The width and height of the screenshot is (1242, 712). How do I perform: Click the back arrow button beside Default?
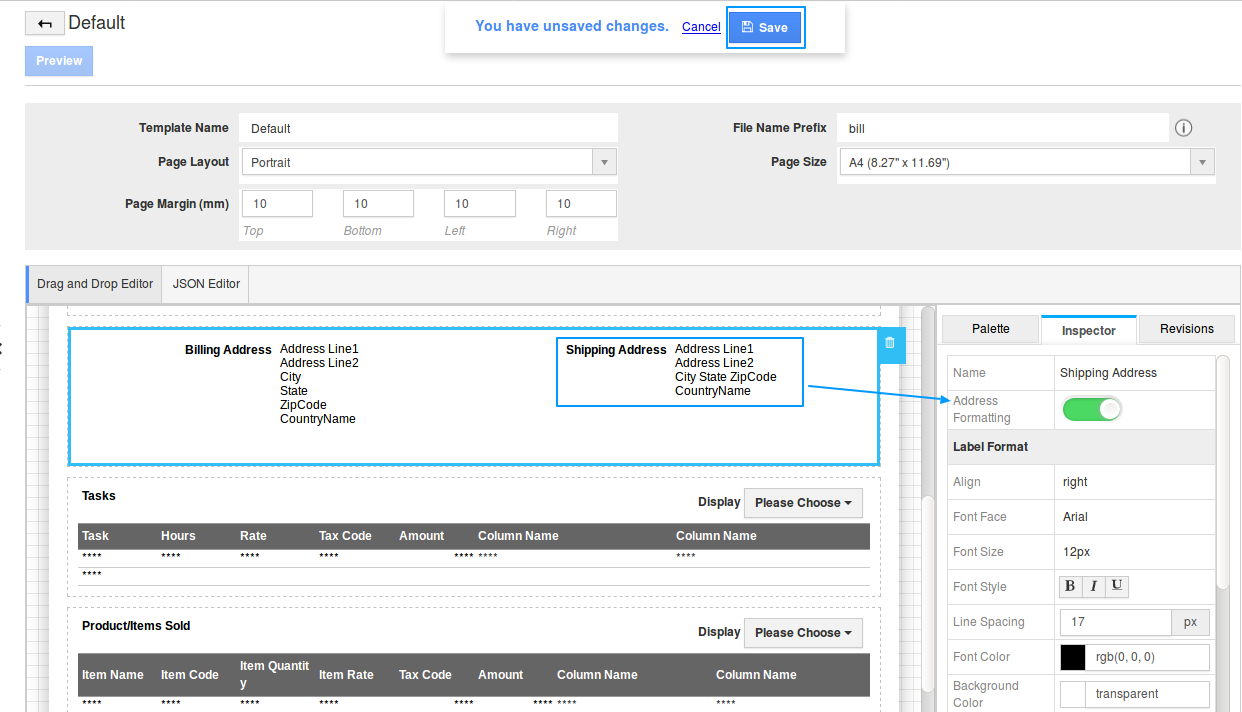tap(44, 24)
